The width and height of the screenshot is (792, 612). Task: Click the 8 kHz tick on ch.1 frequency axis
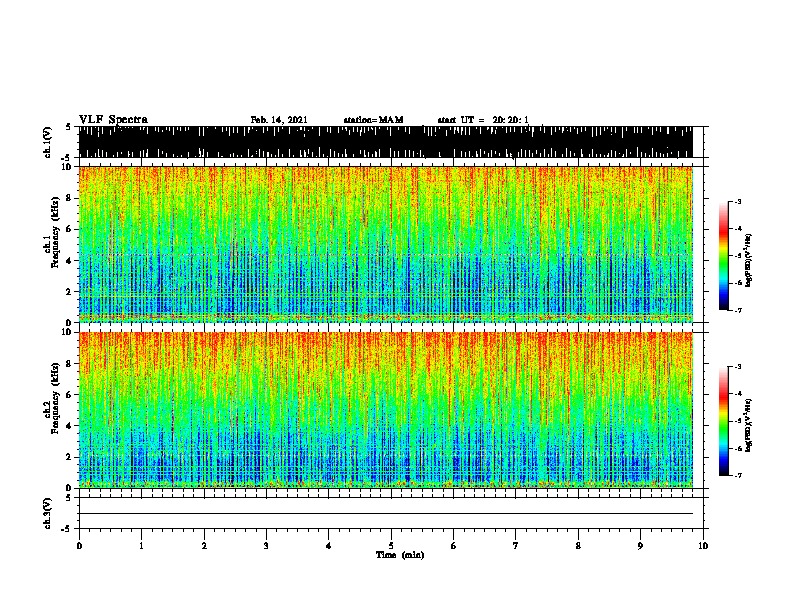tap(70, 198)
